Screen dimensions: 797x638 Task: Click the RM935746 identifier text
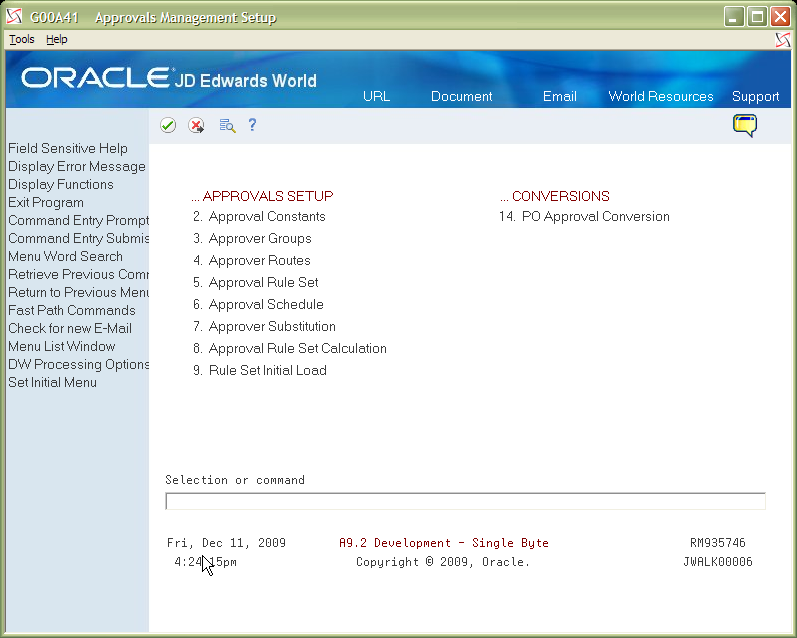pyautogui.click(x=718, y=542)
